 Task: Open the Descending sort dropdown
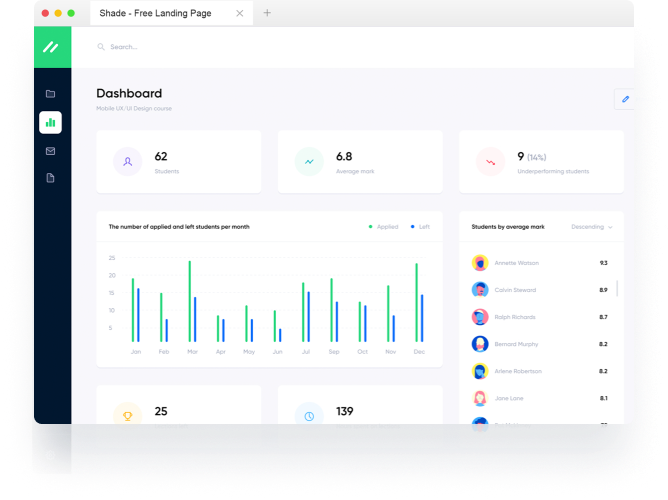(x=592, y=227)
